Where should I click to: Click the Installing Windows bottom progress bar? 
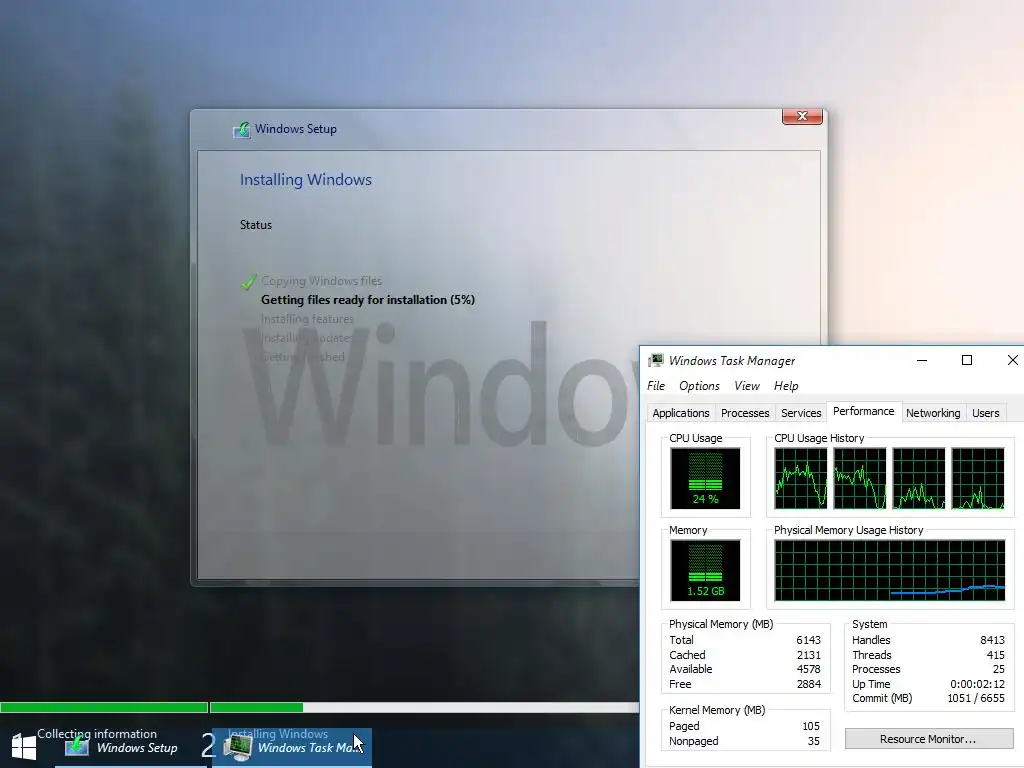[x=424, y=707]
